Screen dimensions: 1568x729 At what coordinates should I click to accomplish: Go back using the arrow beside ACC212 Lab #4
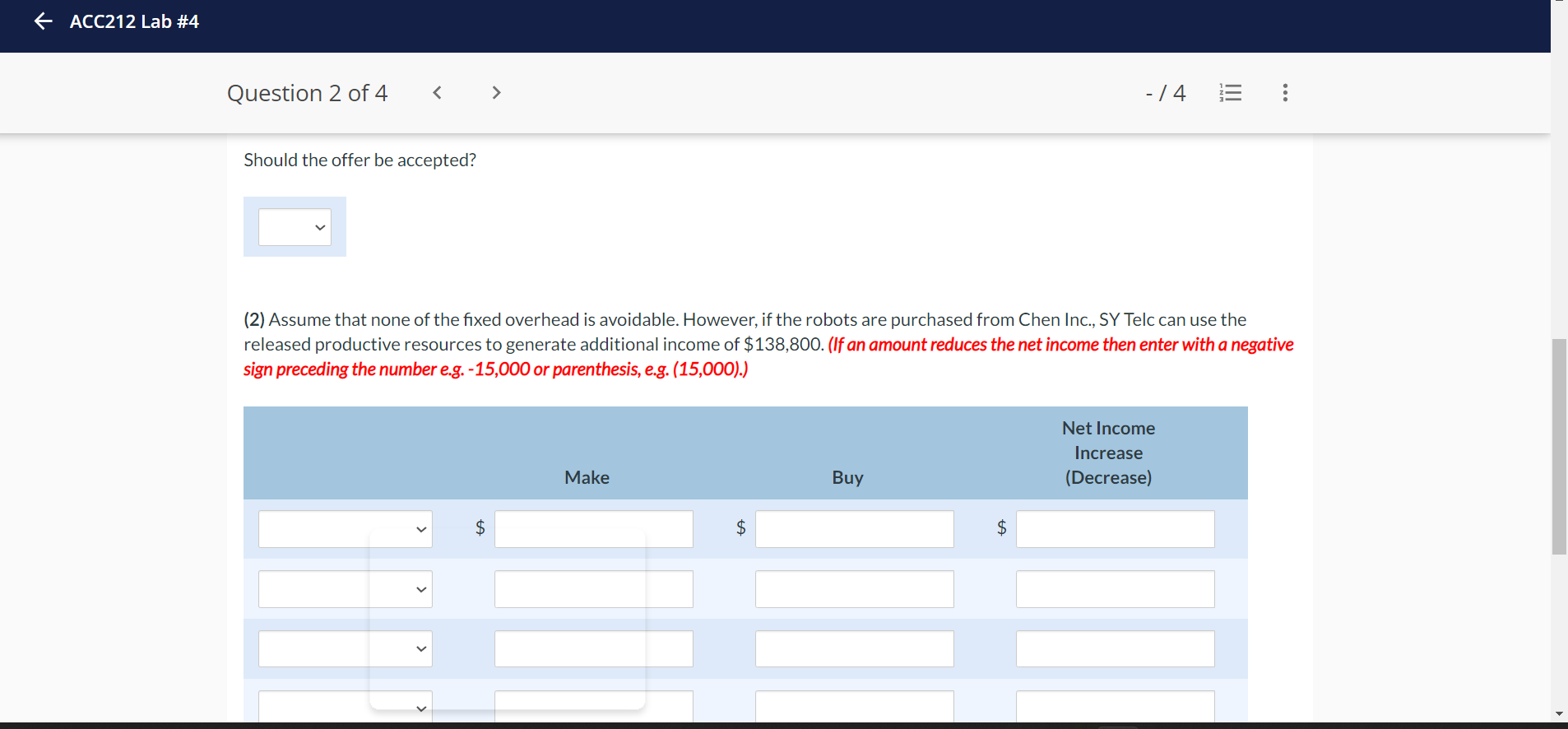43,21
